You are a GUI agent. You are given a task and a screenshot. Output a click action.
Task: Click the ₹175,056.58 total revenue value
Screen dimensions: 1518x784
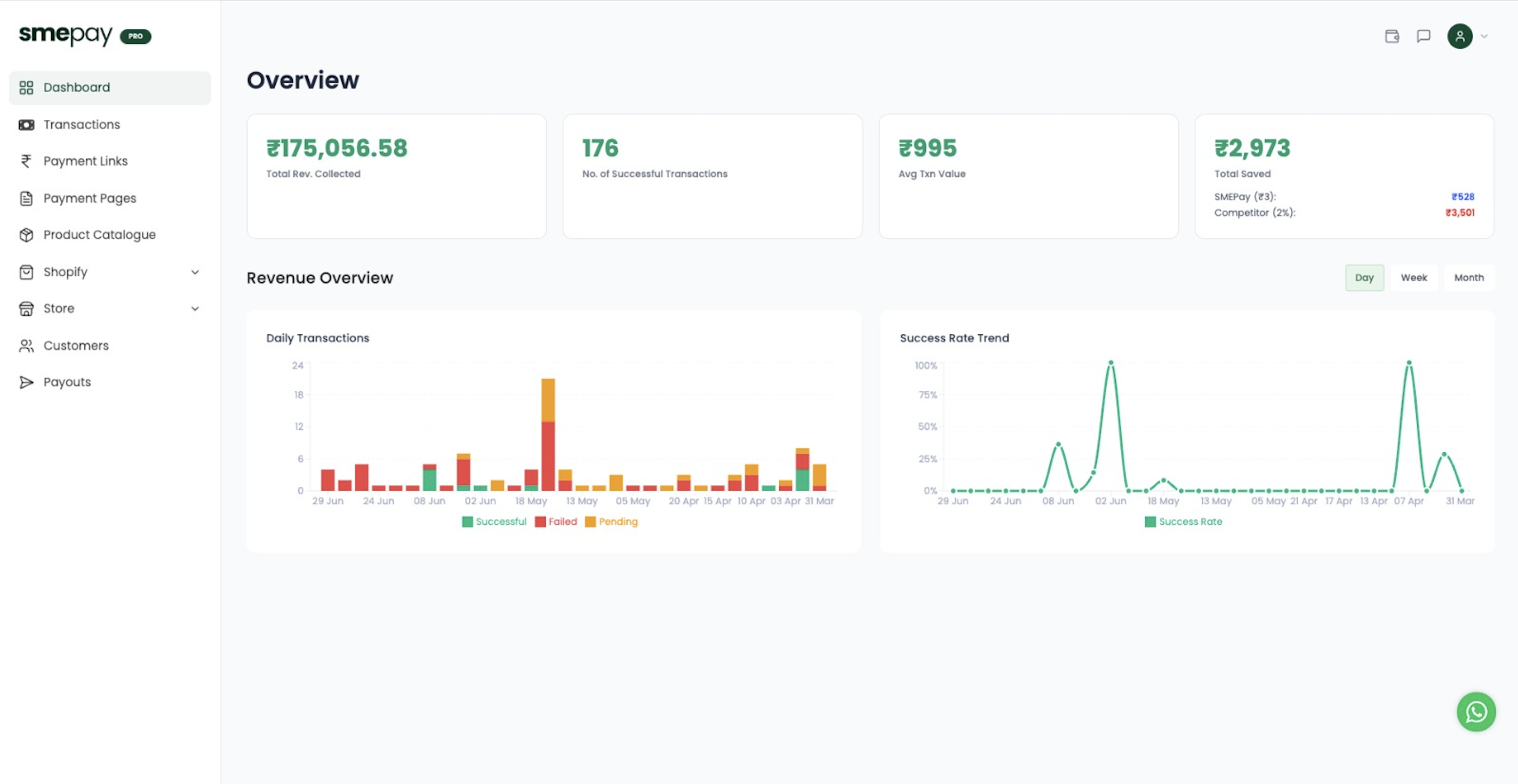337,148
